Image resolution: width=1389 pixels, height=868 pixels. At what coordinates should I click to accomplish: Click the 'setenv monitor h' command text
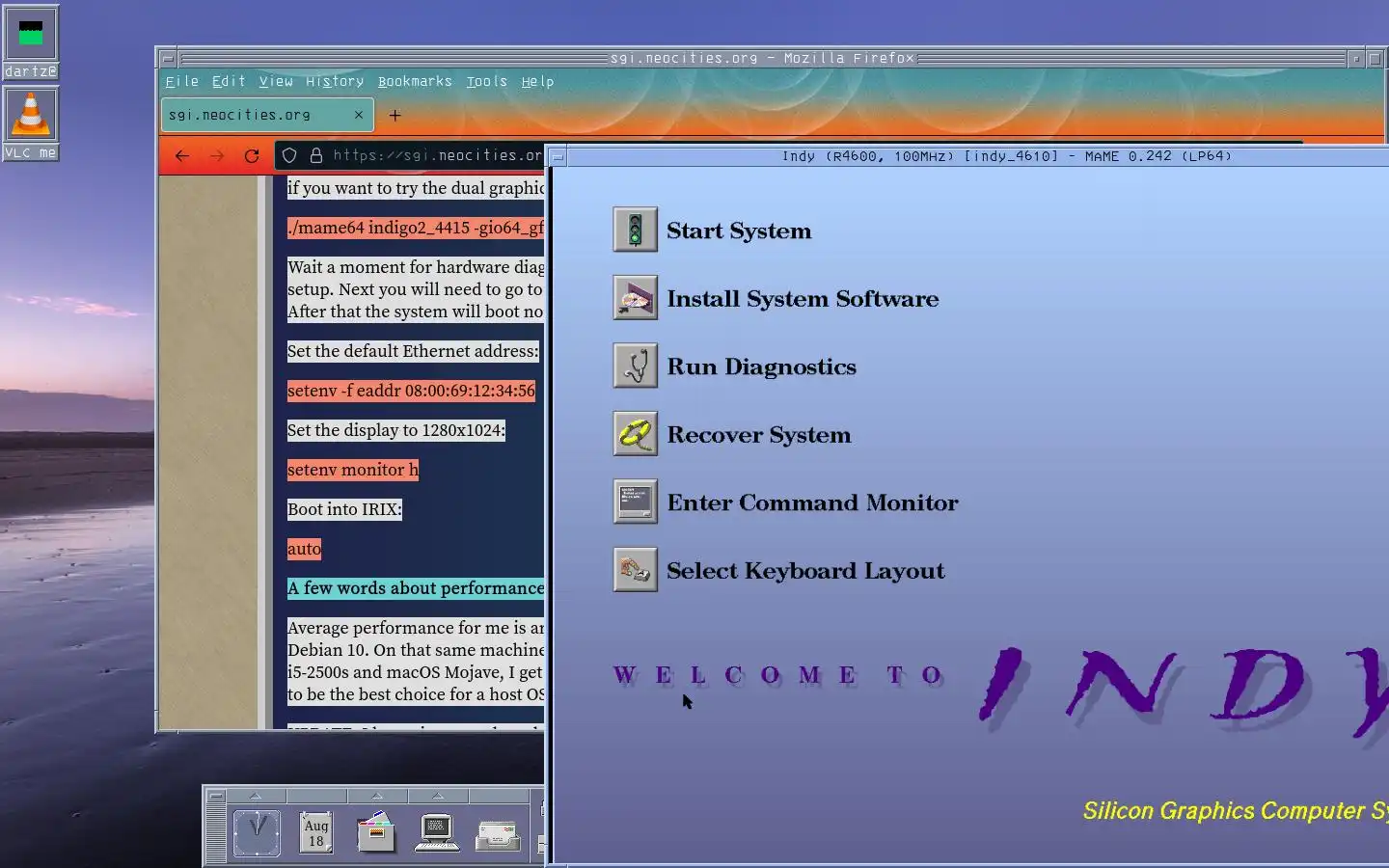tap(353, 470)
